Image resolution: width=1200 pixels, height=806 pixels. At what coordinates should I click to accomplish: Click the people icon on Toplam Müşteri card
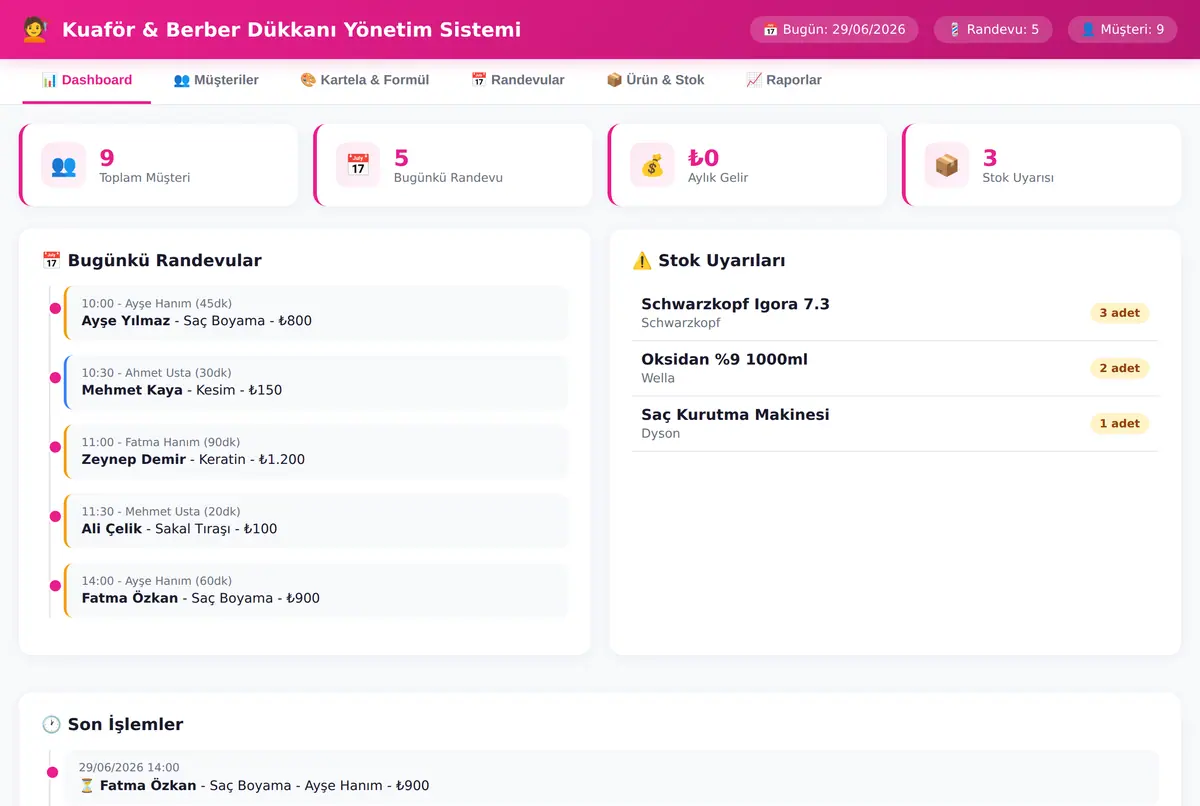(63, 165)
